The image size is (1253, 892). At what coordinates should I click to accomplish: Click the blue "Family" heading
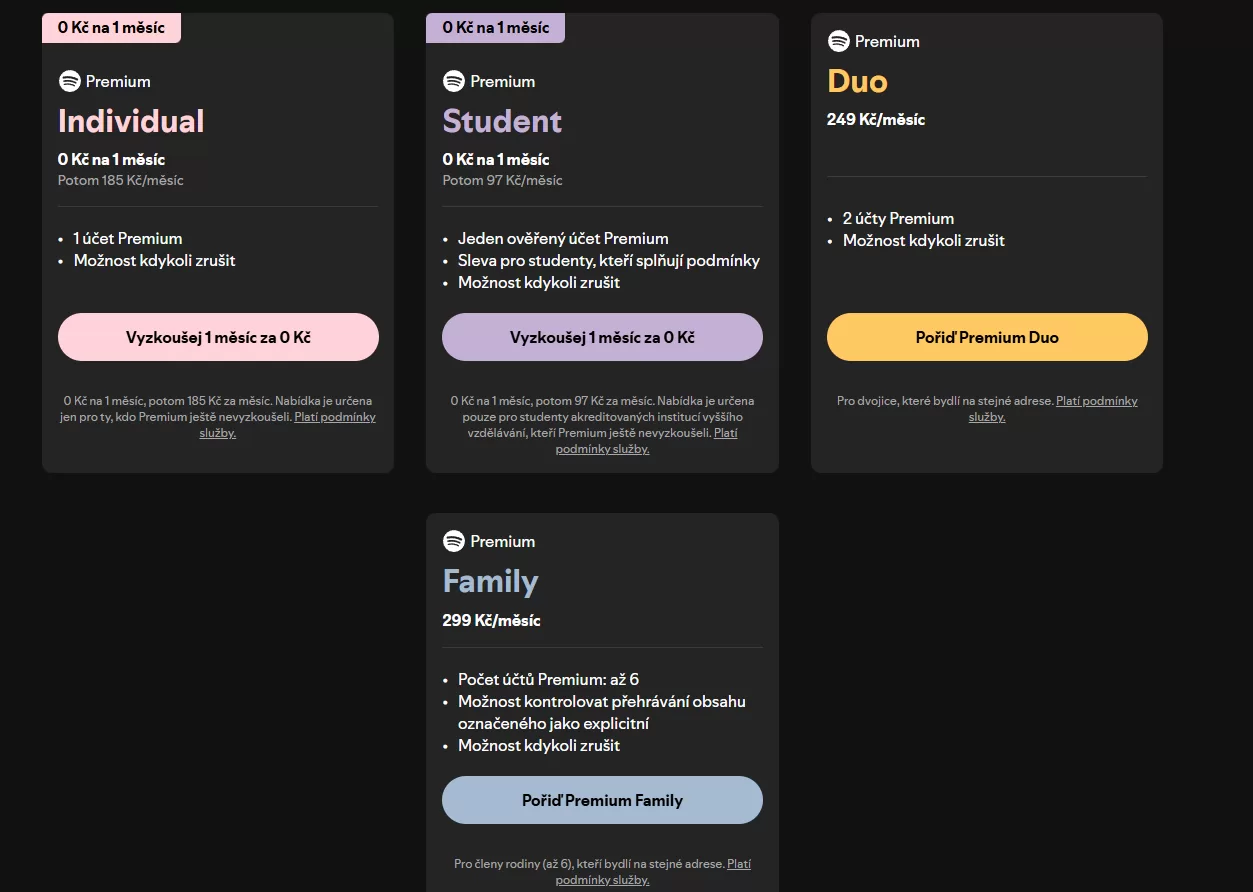tap(490, 581)
